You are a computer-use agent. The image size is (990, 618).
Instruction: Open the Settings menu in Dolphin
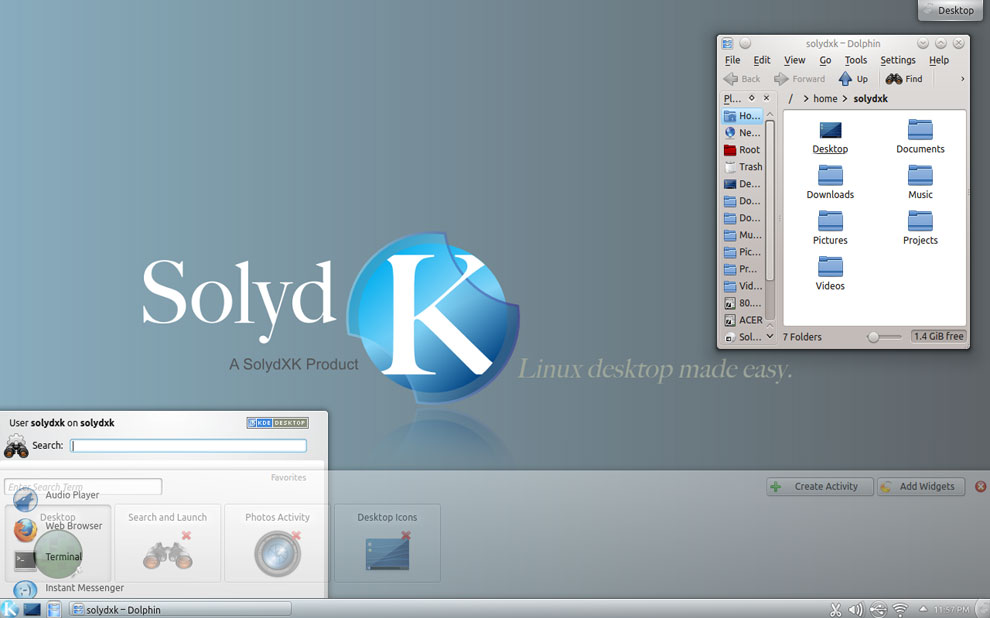pyautogui.click(x=898, y=60)
